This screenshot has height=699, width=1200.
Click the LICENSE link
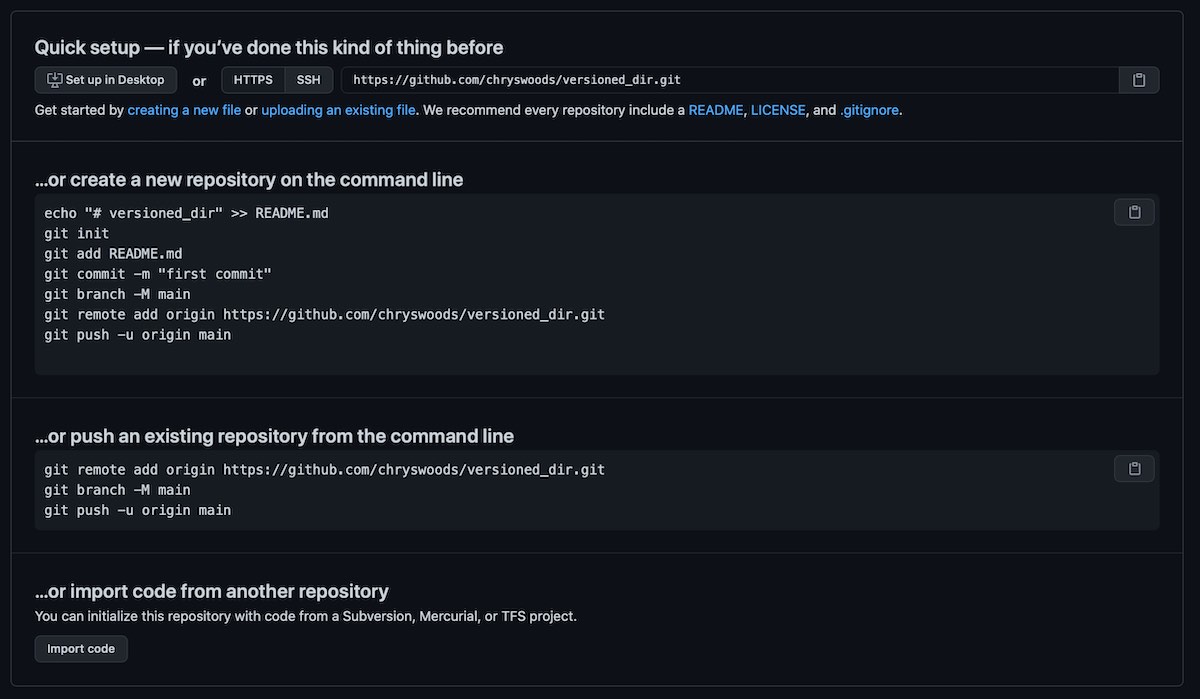pyautogui.click(x=778, y=110)
